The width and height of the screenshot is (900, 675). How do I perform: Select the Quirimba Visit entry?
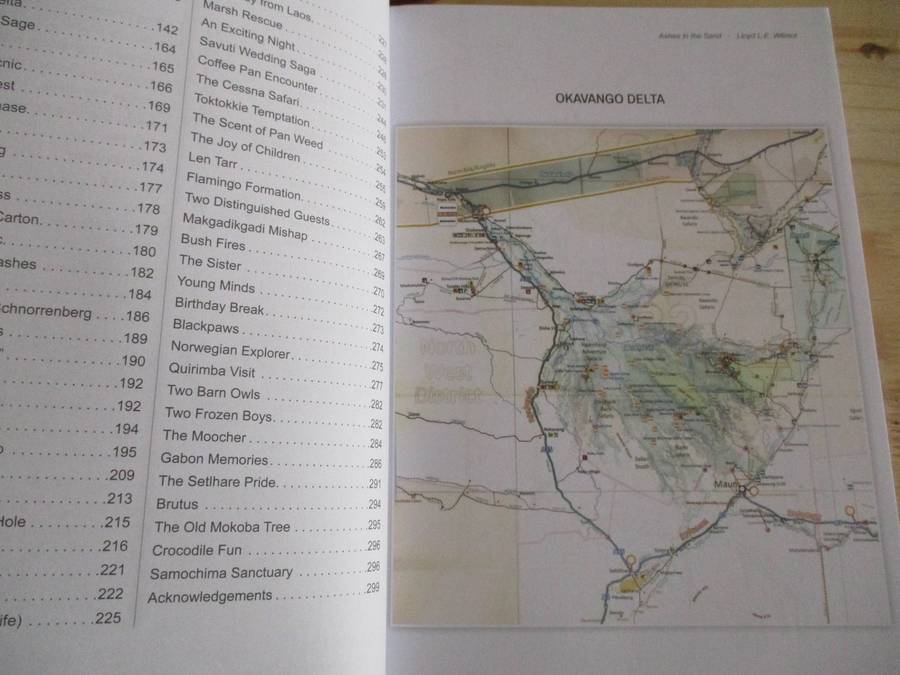[213, 370]
